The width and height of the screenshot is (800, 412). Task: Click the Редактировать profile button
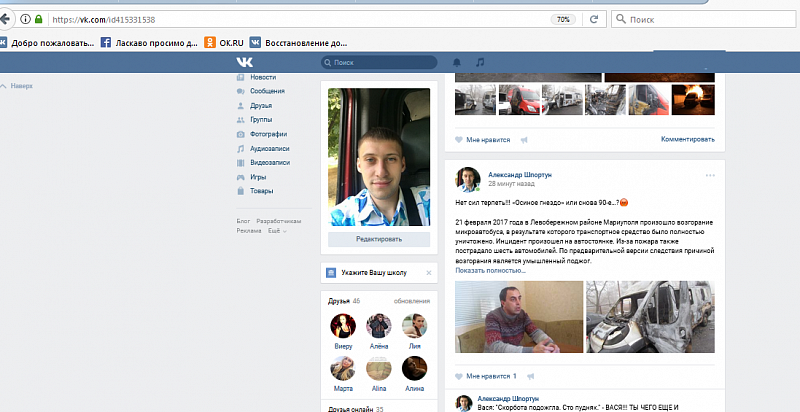[379, 239]
